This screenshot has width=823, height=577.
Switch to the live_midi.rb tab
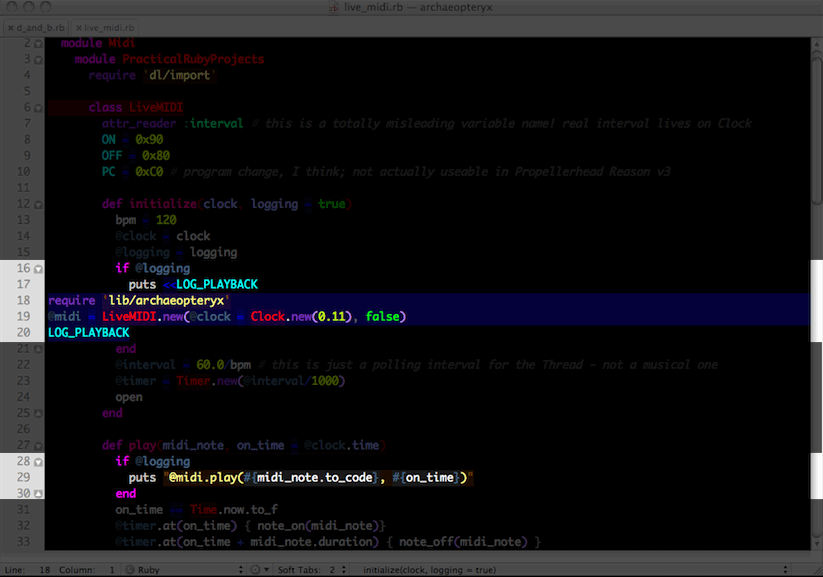(x=104, y=28)
